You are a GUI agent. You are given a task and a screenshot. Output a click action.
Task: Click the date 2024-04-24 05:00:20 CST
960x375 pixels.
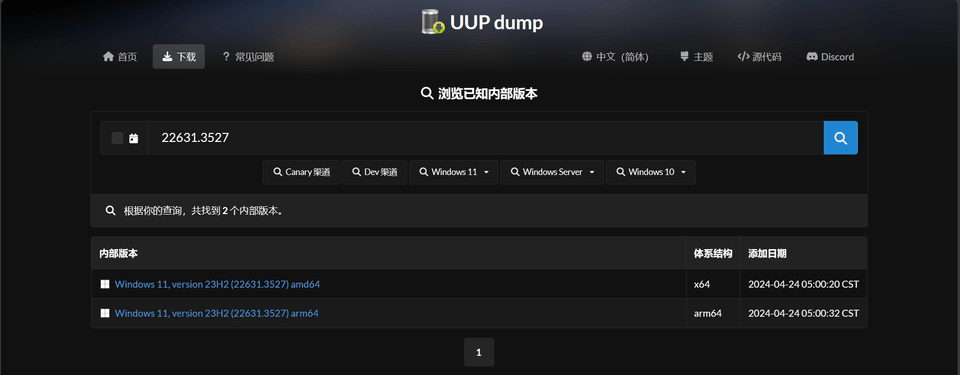[x=803, y=284]
